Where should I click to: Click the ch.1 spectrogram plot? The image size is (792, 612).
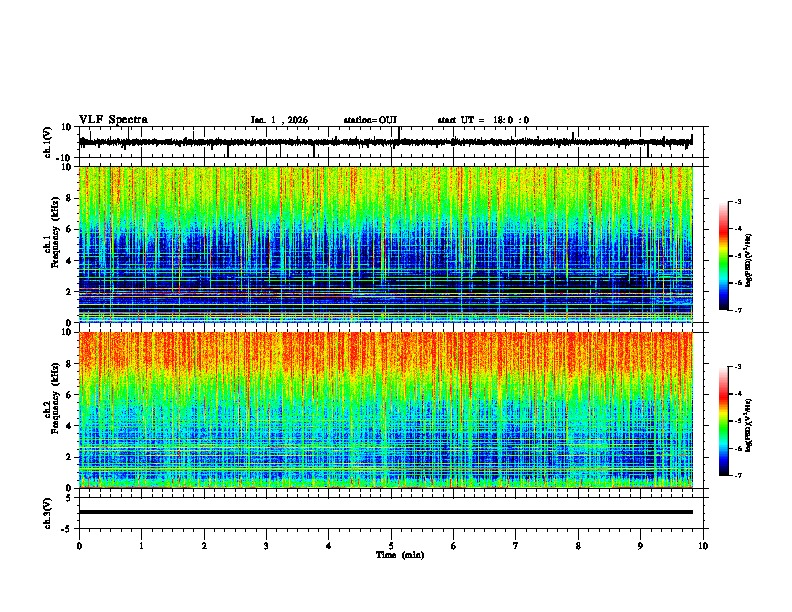pos(386,244)
